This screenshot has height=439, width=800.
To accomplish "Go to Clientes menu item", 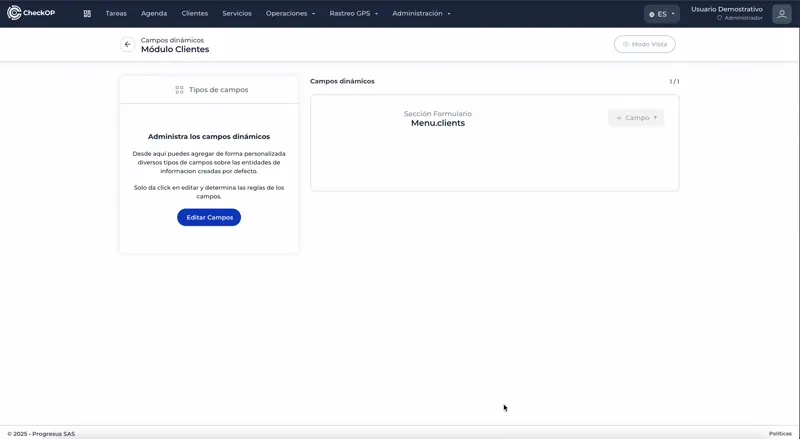I will point(195,13).
